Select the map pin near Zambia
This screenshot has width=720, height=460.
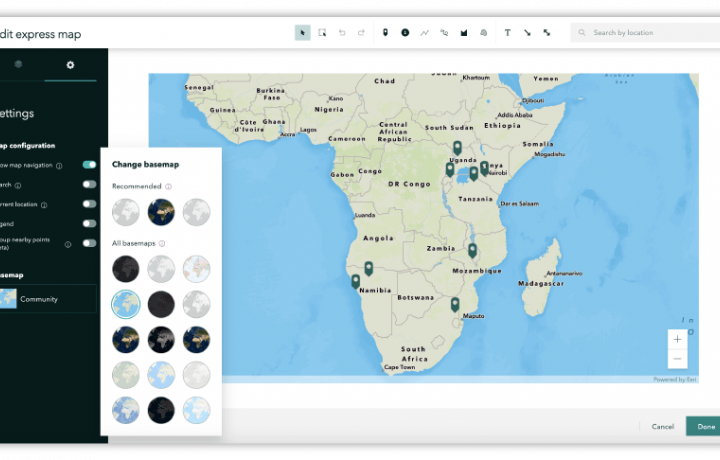point(472,250)
